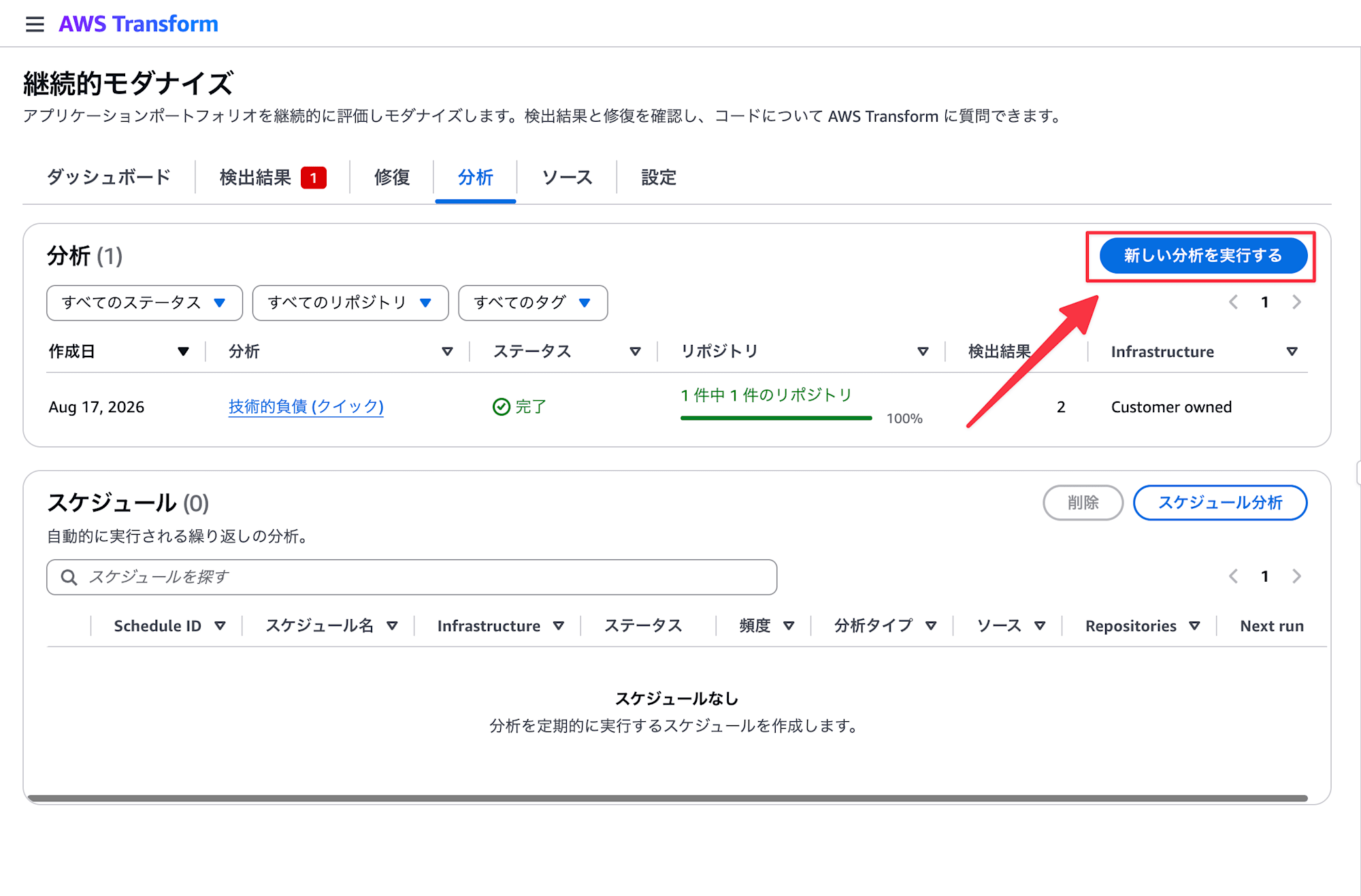Open the すべてのリポジトリ filter dropdown
The width and height of the screenshot is (1361, 896).
click(x=350, y=303)
